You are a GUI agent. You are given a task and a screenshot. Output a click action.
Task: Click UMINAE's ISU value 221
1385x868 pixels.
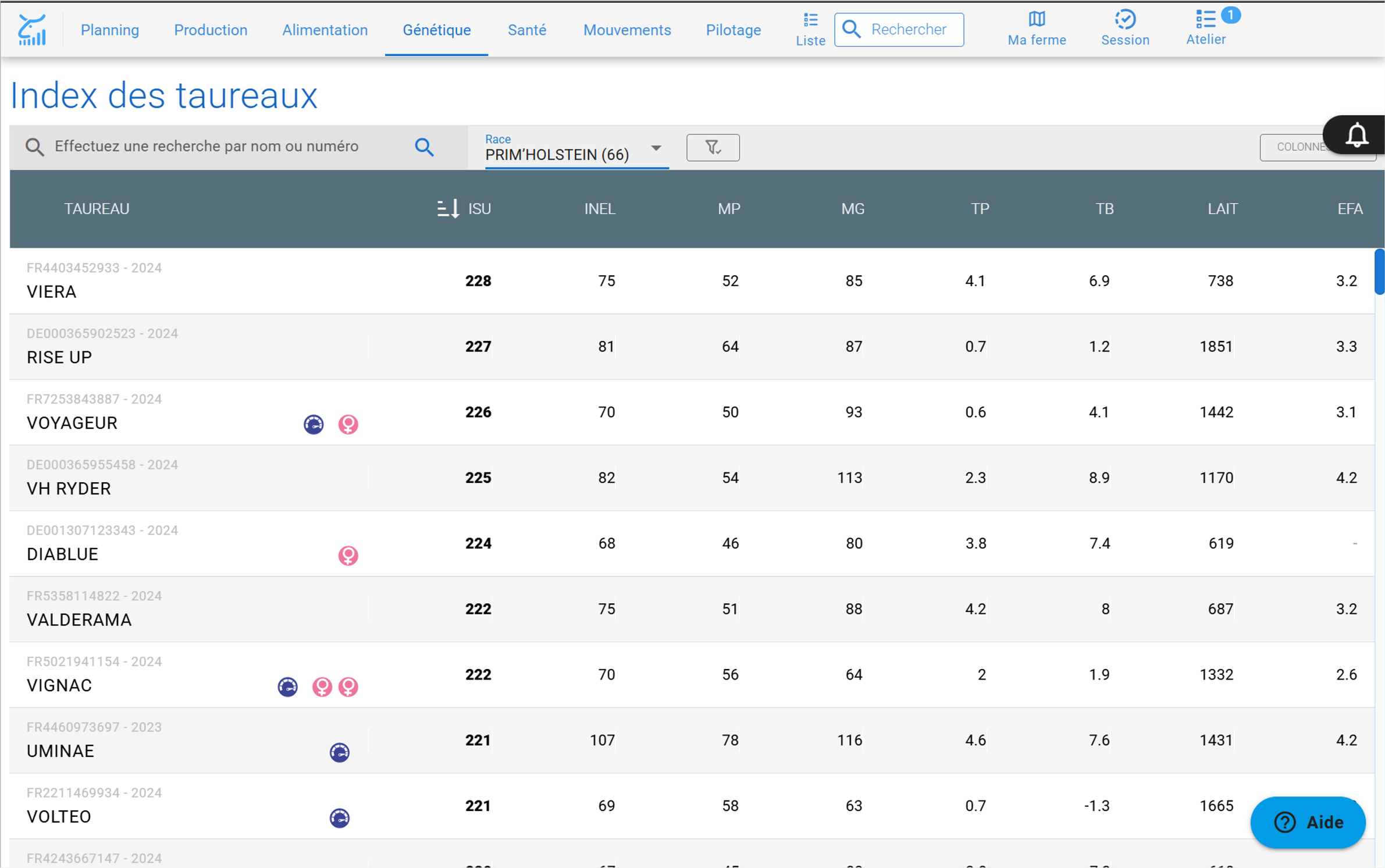pos(478,740)
